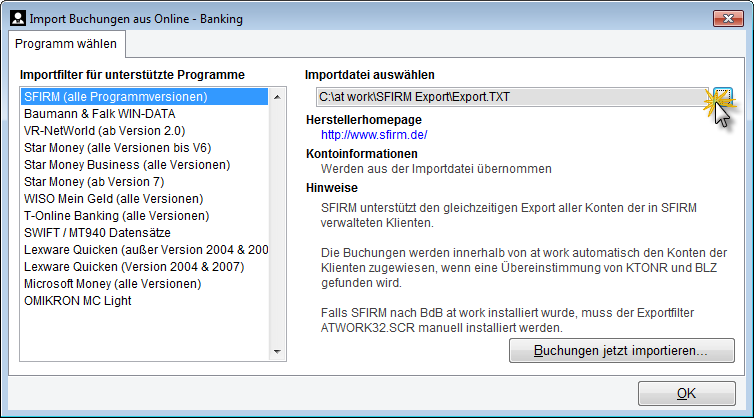The height and width of the screenshot is (418, 754).
Task: Open the http://www.sfirm.de/ homepage link
Action: 374,135
